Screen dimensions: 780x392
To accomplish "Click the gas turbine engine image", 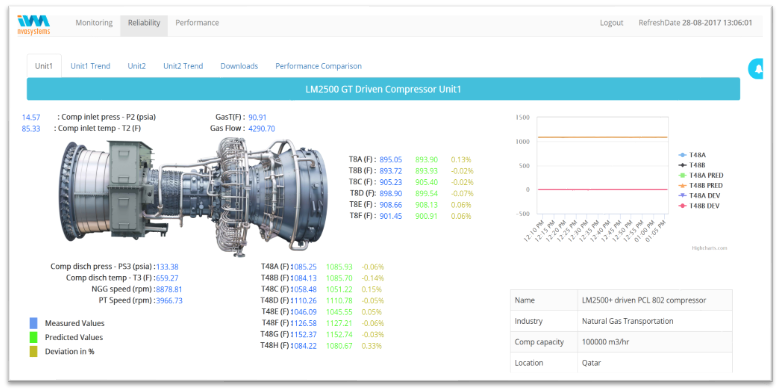I will point(193,196).
